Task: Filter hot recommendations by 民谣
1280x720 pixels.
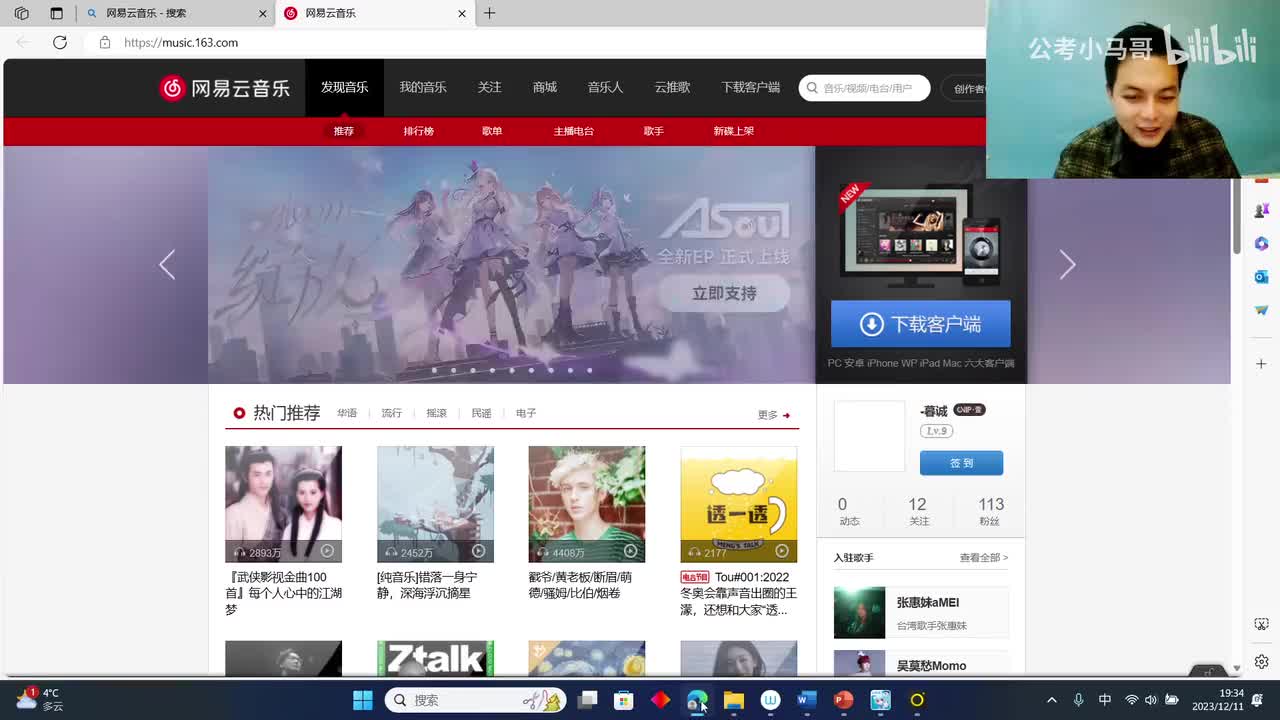Action: click(482, 413)
